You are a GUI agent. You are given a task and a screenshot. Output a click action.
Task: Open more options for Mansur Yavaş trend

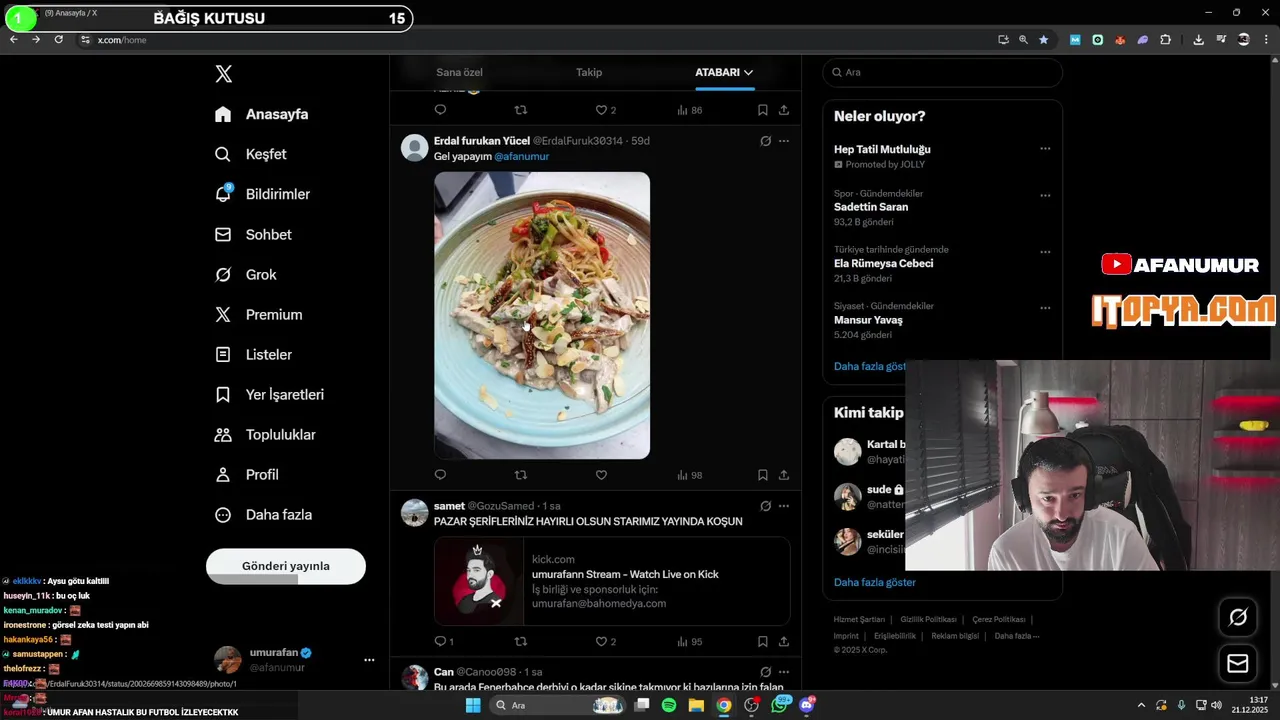pyautogui.click(x=1045, y=308)
